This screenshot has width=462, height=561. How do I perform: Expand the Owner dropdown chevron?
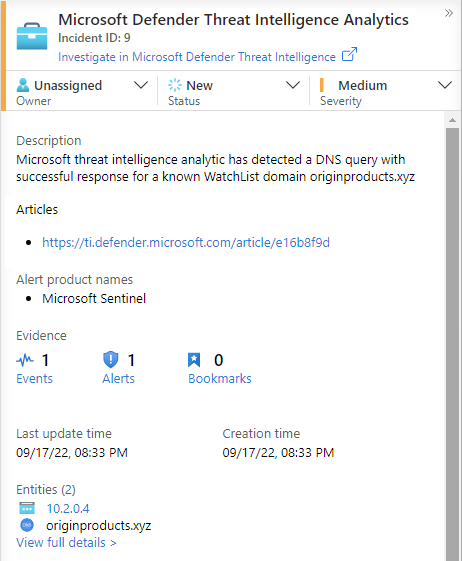pyautogui.click(x=141, y=85)
